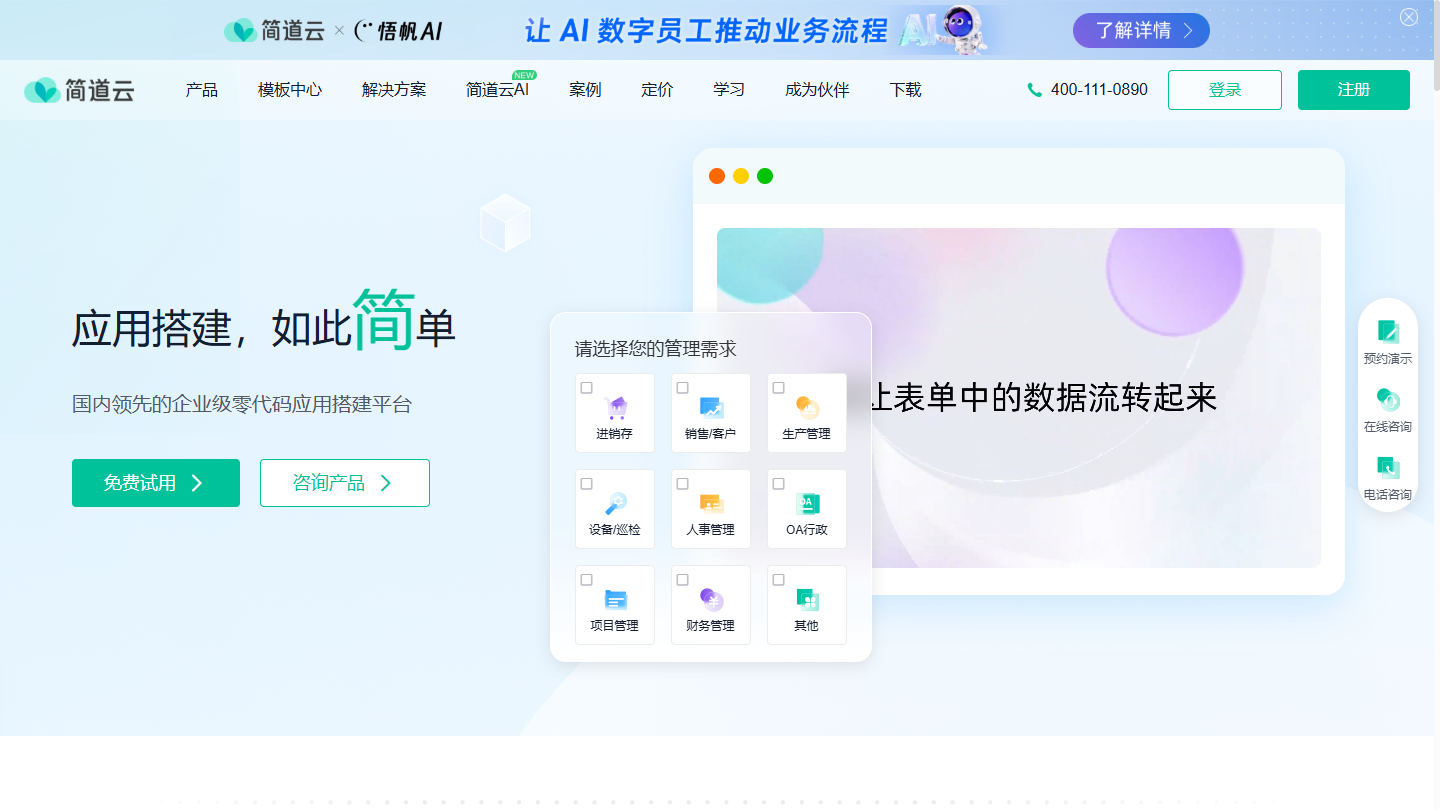Open the 学习 menu
The height and width of the screenshot is (810, 1440).
(729, 90)
